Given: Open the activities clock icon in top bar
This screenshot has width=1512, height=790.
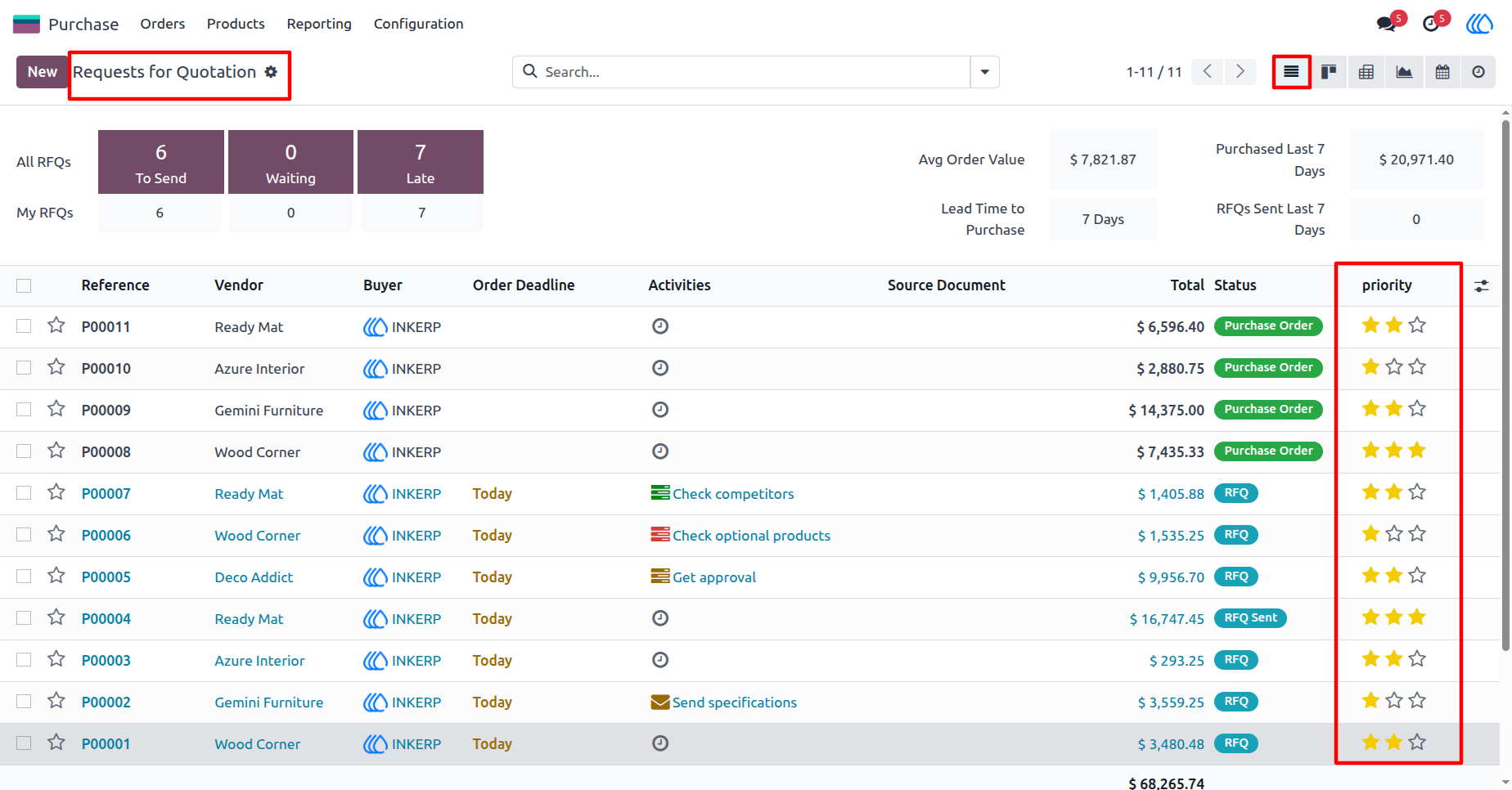Looking at the screenshot, I should [1431, 24].
